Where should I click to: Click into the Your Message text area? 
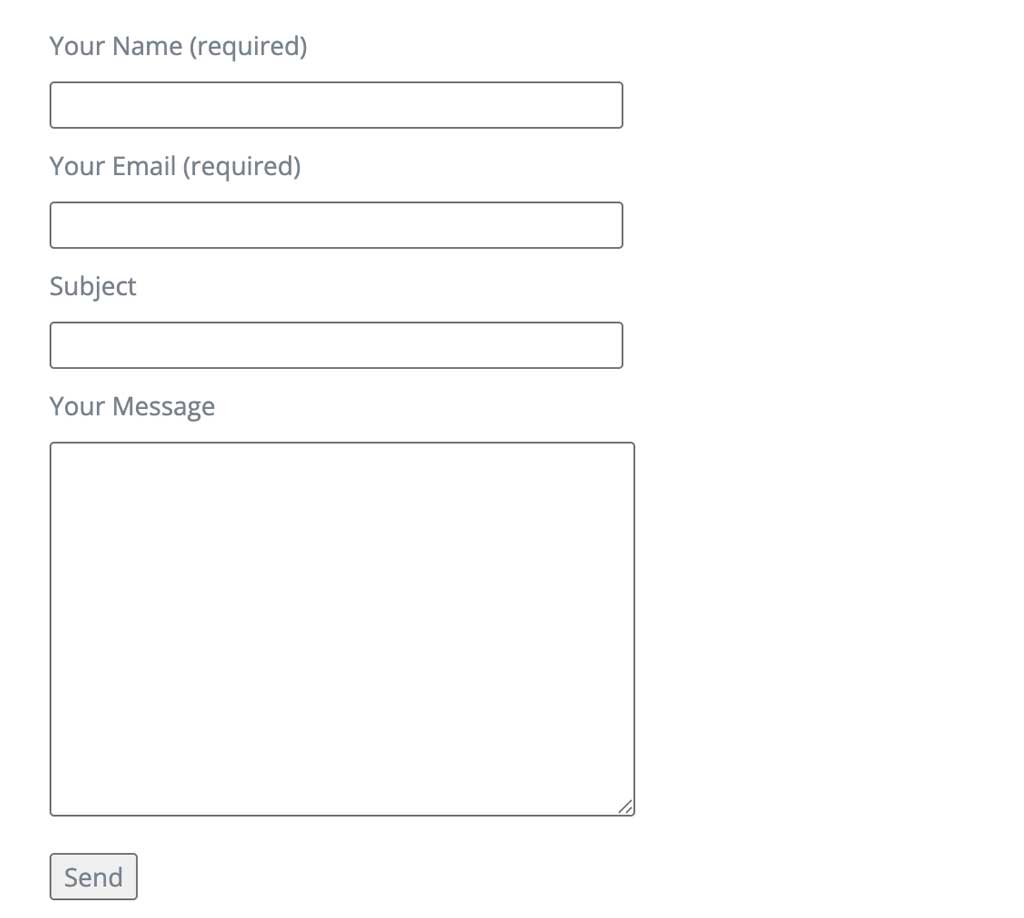[342, 628]
